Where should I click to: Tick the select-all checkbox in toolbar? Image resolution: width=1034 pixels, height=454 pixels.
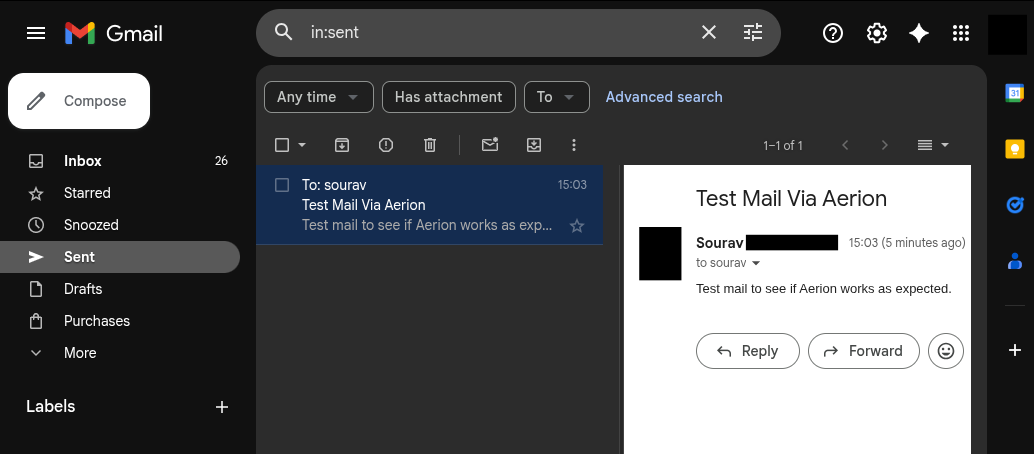click(x=282, y=145)
